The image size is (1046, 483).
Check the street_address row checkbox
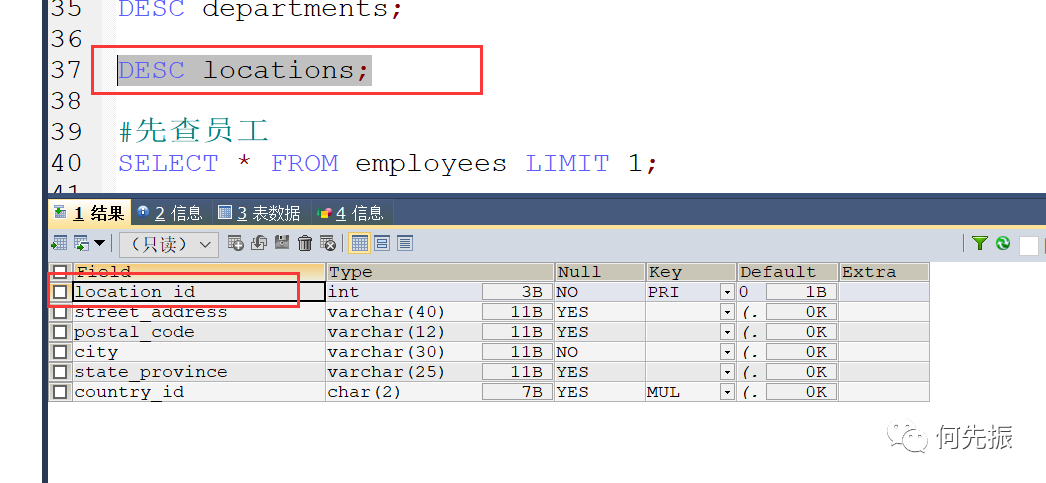tap(60, 312)
